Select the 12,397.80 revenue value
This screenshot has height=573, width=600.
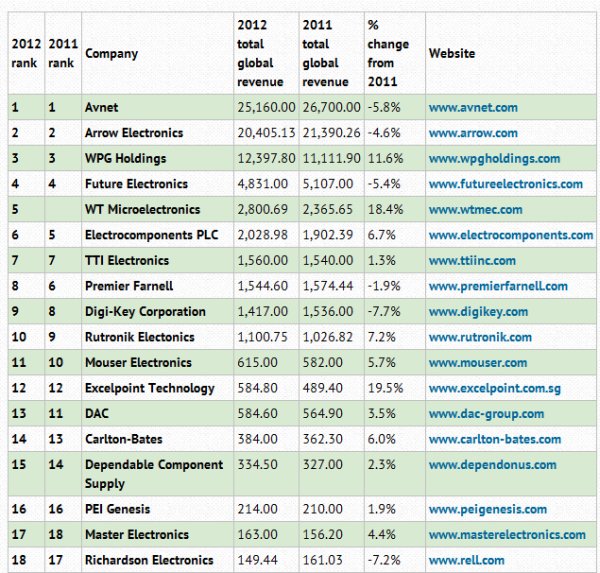click(x=266, y=159)
